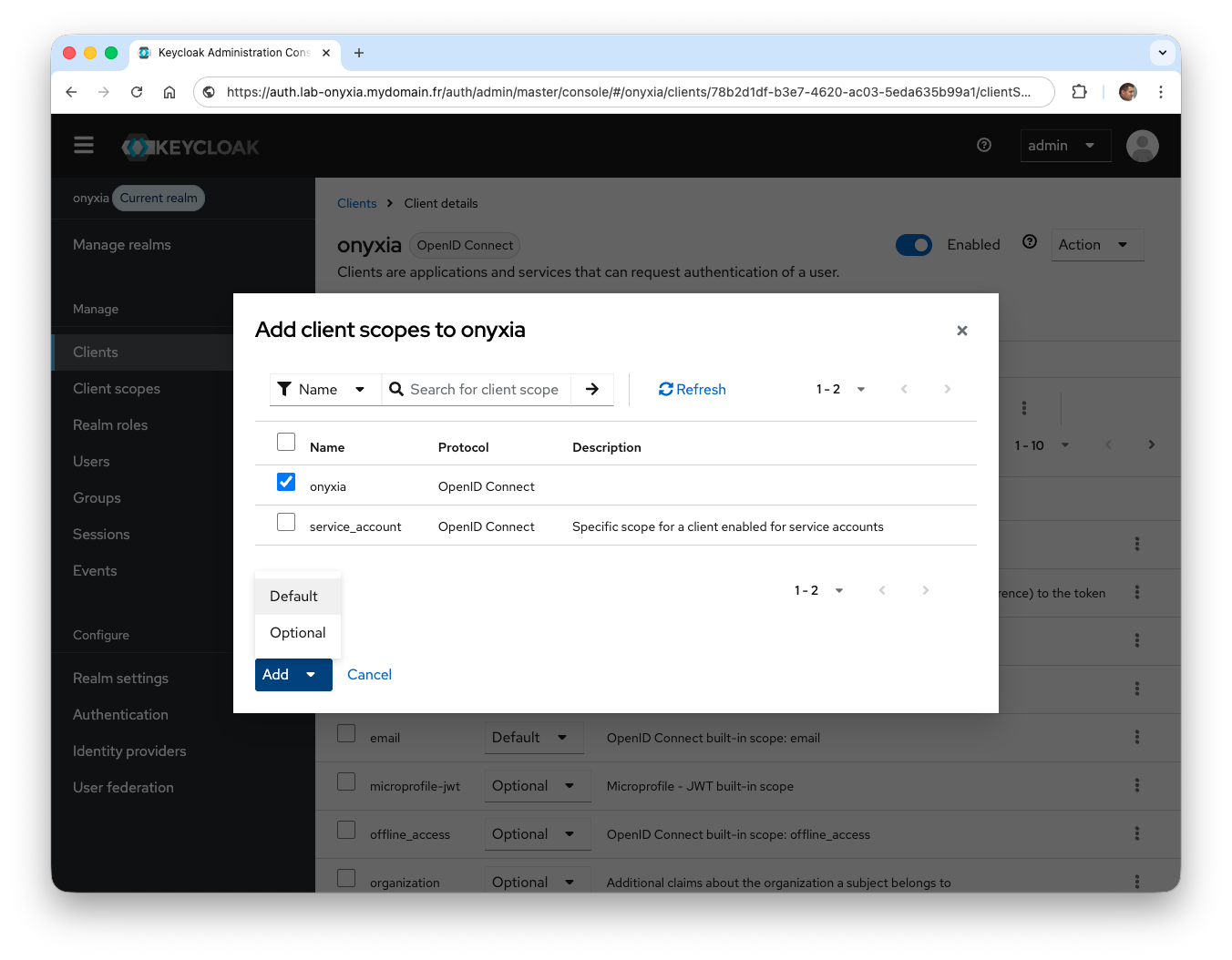
Task: Click the user avatar icon
Action: pos(1142,146)
